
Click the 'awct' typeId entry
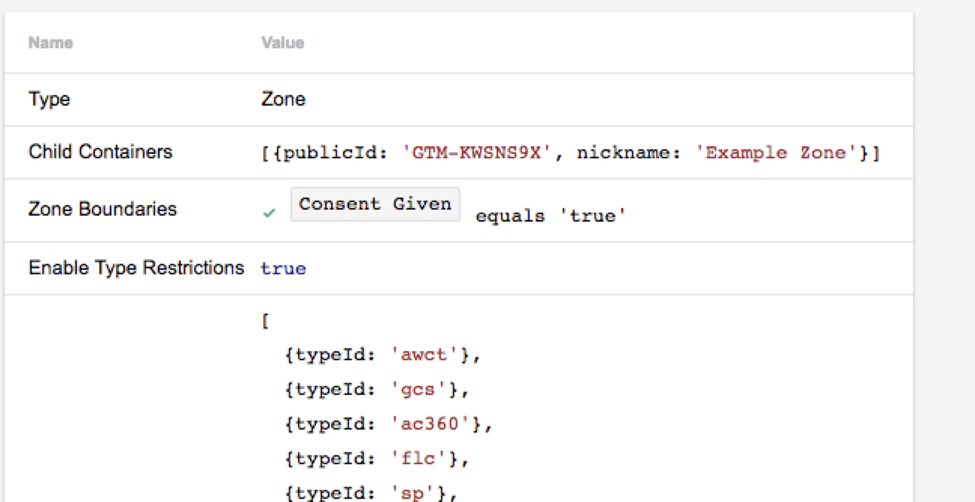tap(383, 355)
